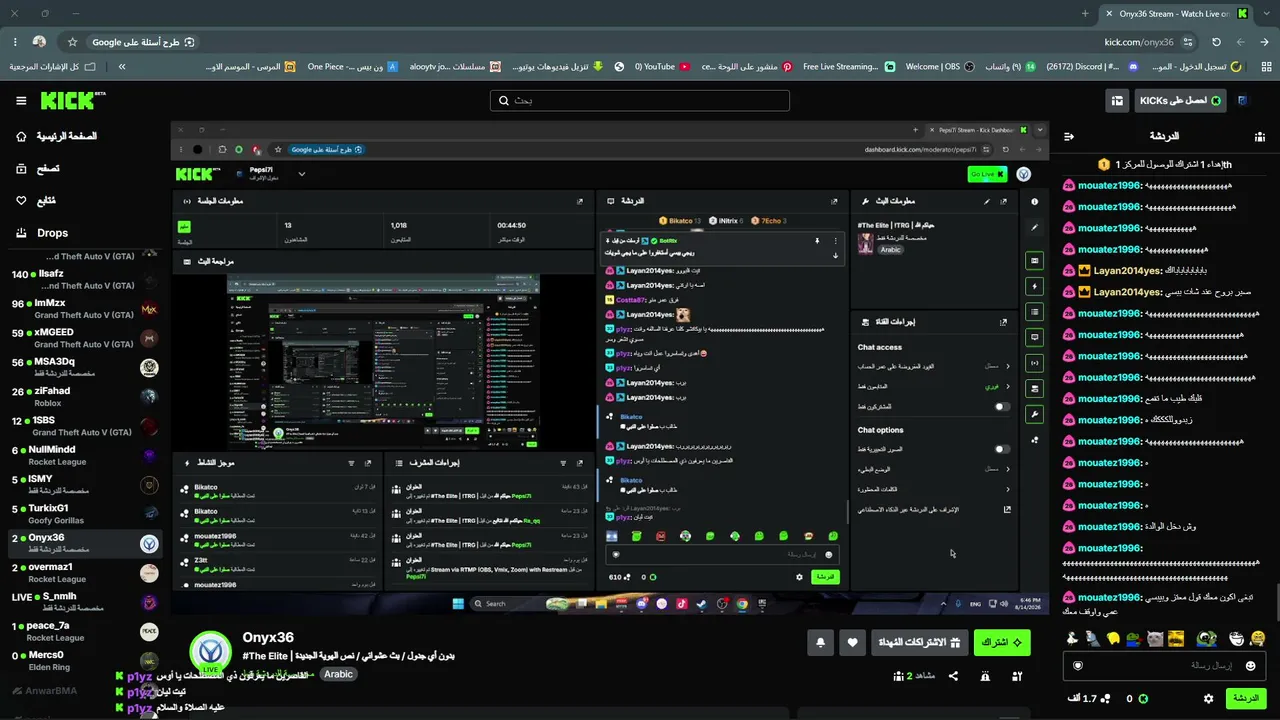Open the كل الإشارات المرجعية bookmarks folder

52,66
